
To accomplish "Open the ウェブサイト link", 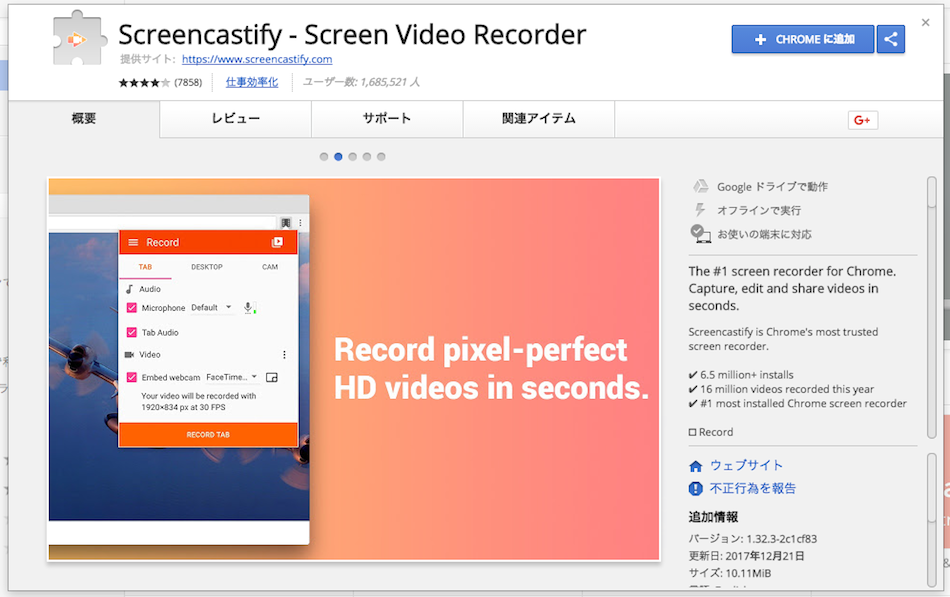I will point(746,465).
